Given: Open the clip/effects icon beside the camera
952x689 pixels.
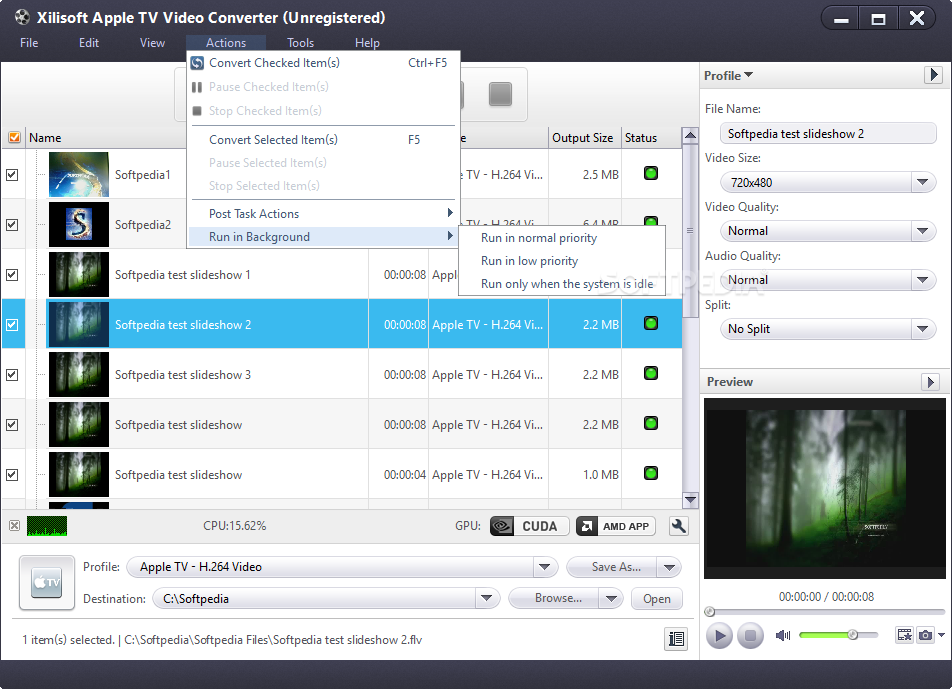Looking at the screenshot, I should pos(905,635).
